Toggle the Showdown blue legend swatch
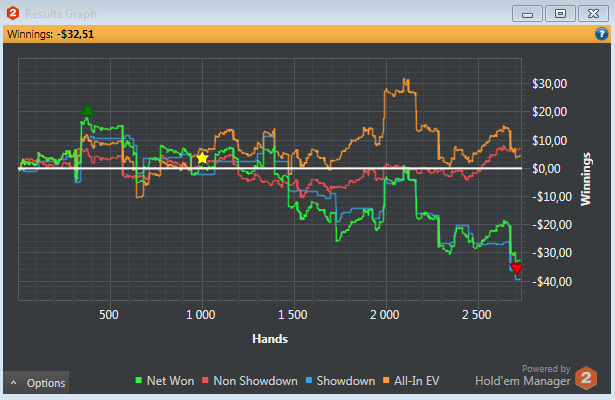This screenshot has width=615, height=400. click(x=309, y=380)
